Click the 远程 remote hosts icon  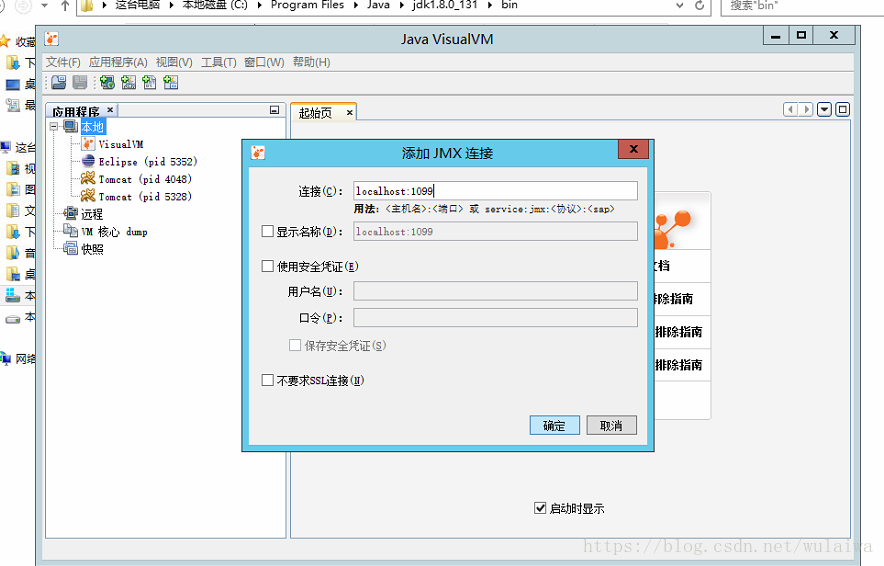pyautogui.click(x=70, y=214)
